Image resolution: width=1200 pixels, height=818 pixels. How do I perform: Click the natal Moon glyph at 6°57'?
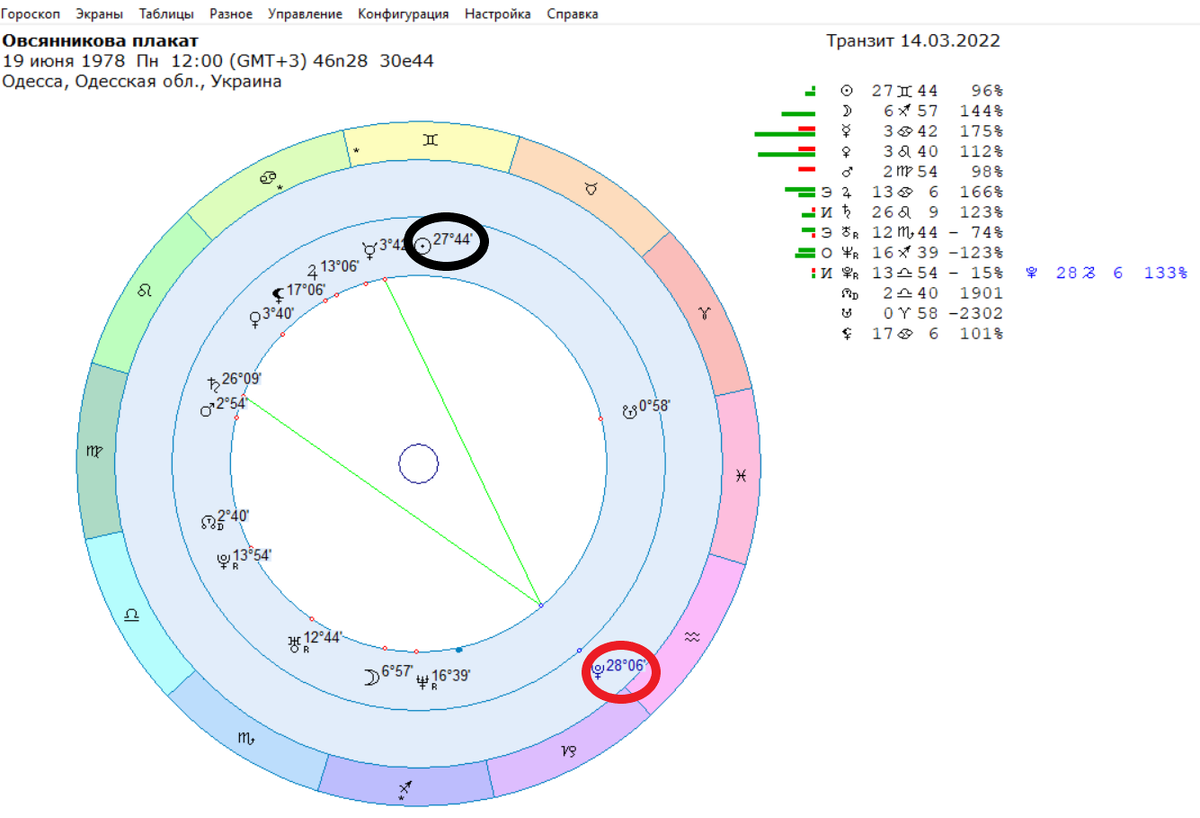coord(371,677)
